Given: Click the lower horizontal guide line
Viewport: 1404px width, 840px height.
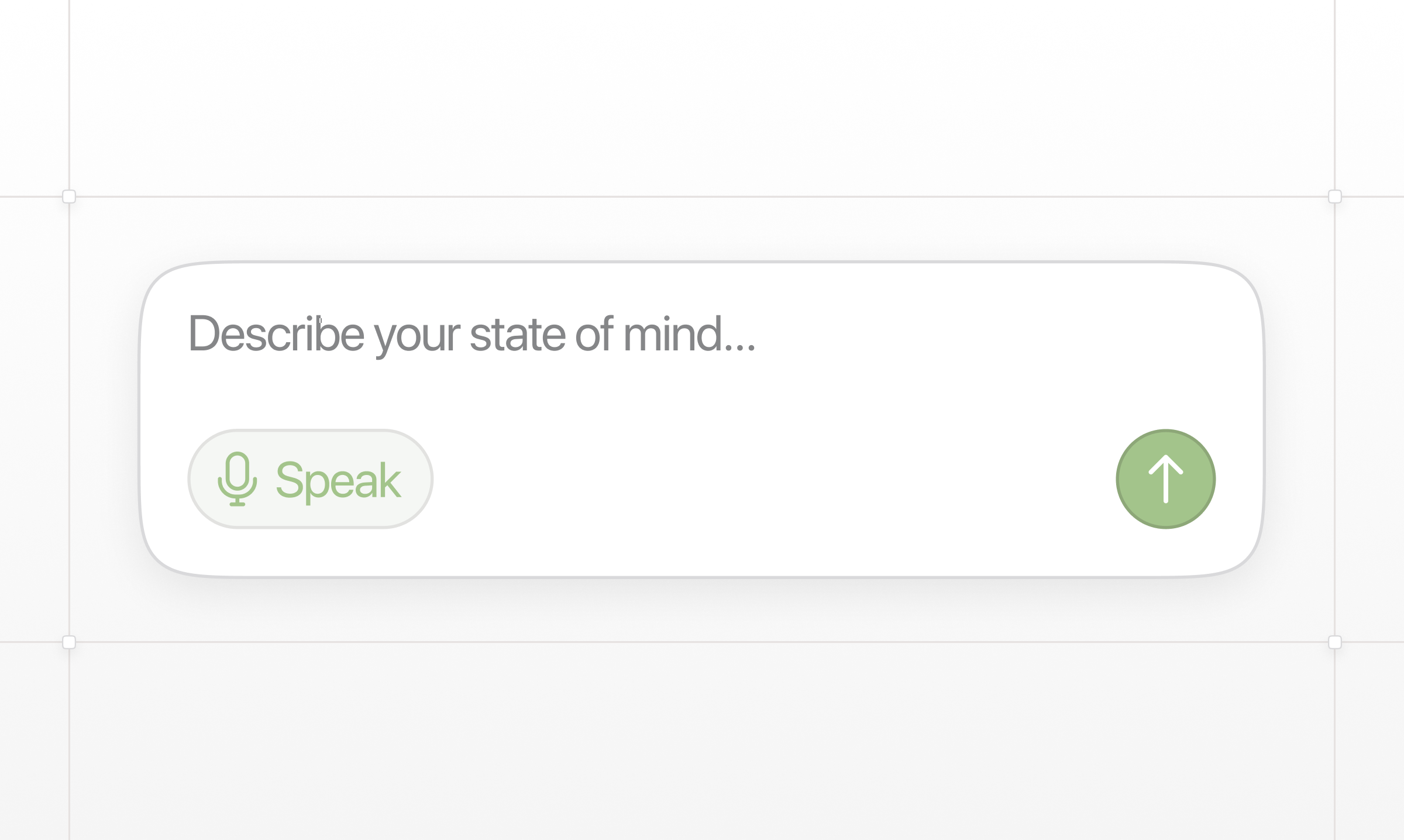Looking at the screenshot, I should [x=702, y=642].
